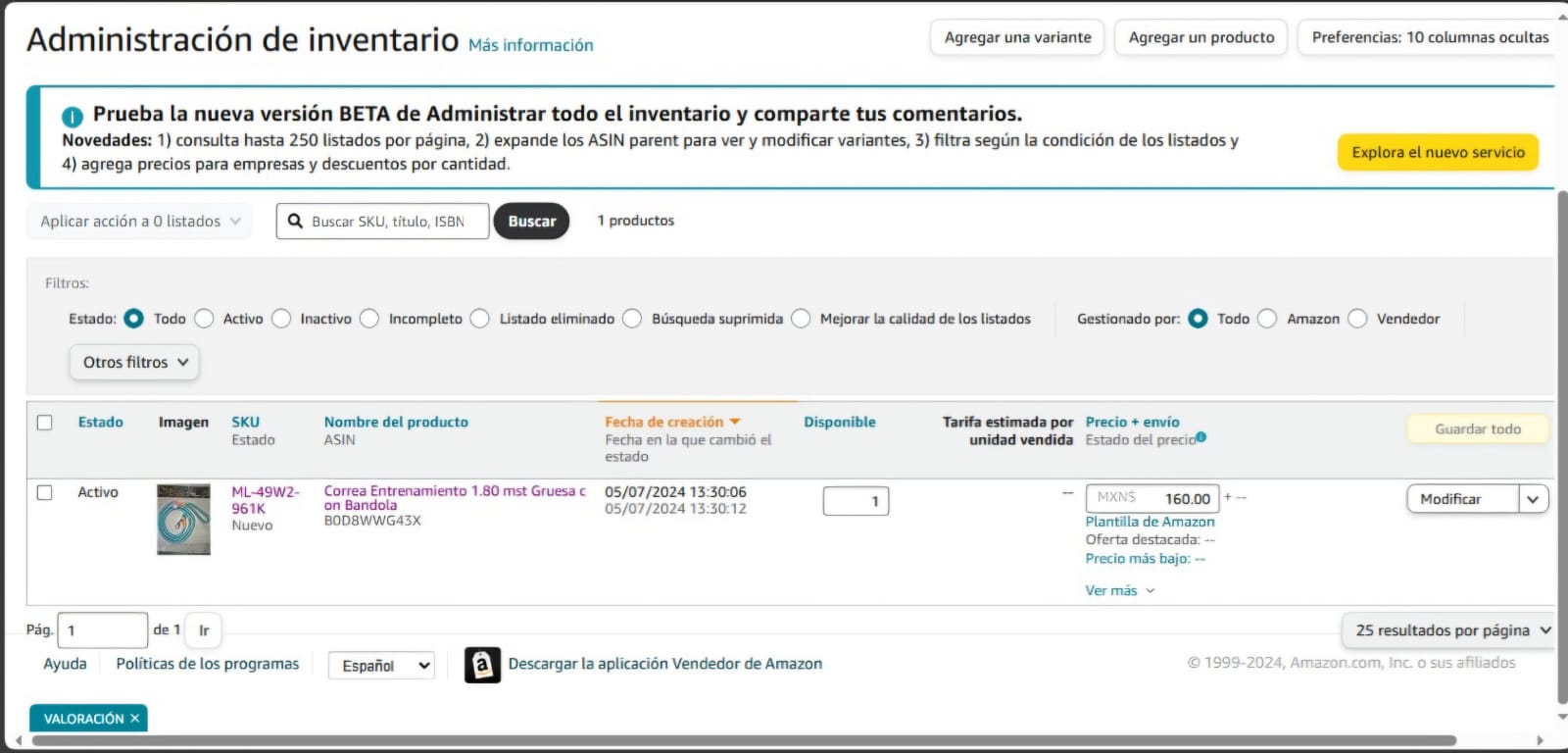Select Gestionado por Vendedor radio button
Screen dimensions: 1568x753
(x=1357, y=319)
